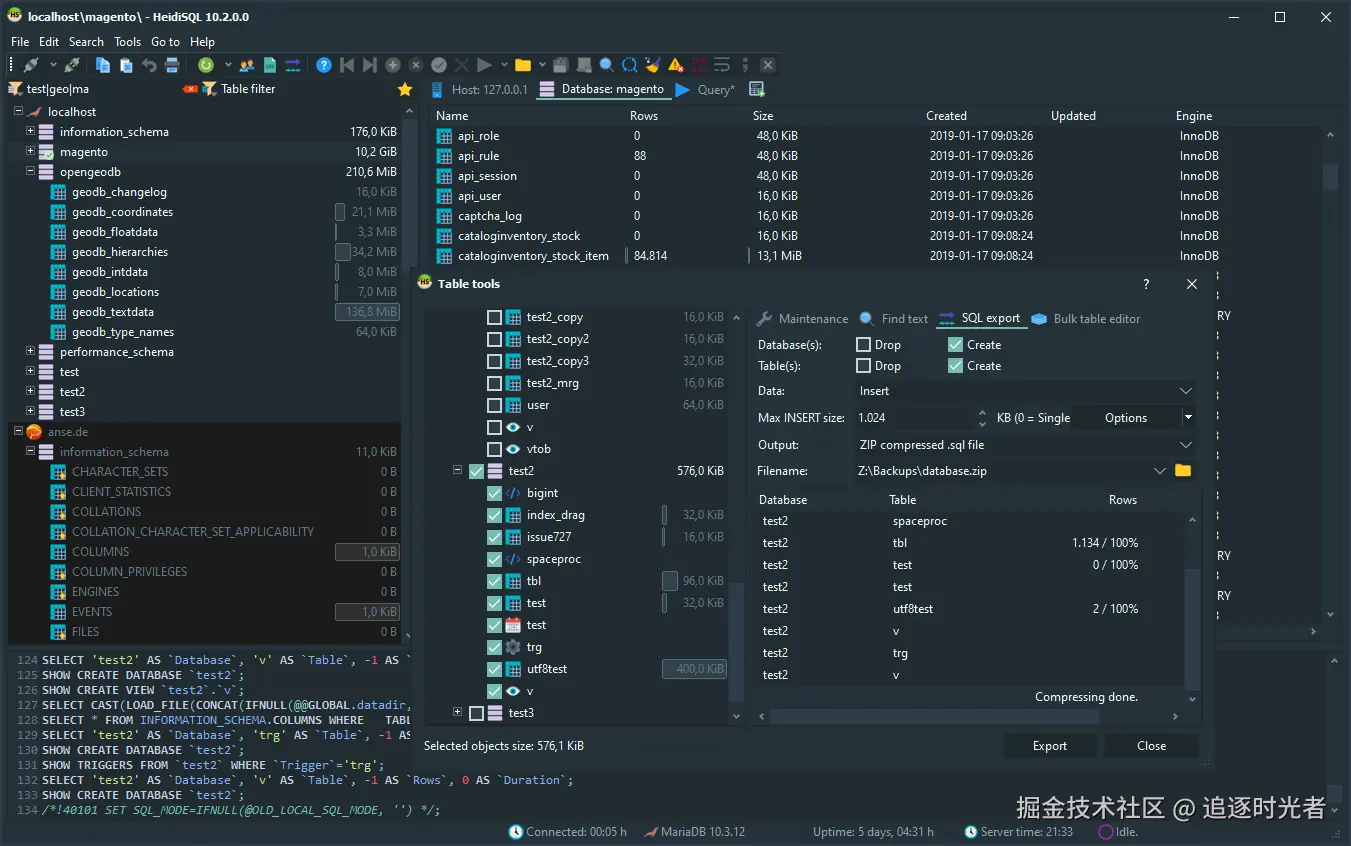Click the Print icon in toolbar

(172, 65)
